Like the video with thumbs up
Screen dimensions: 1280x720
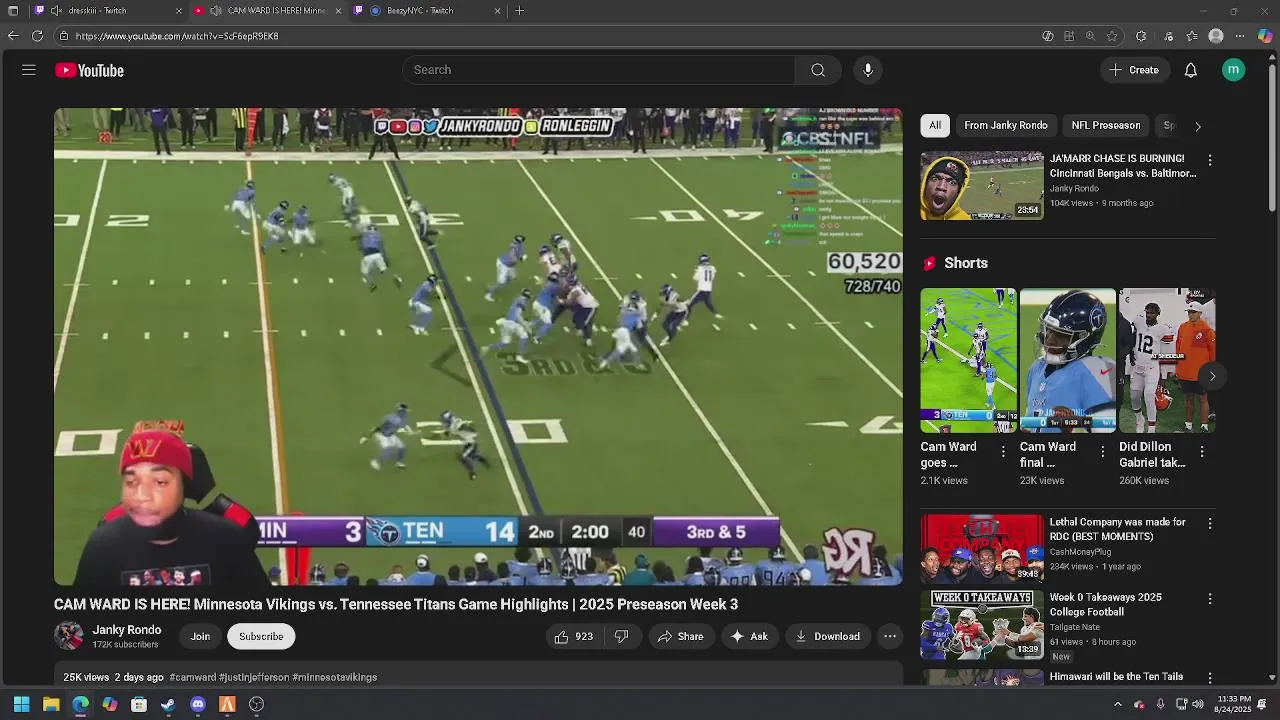click(x=574, y=636)
